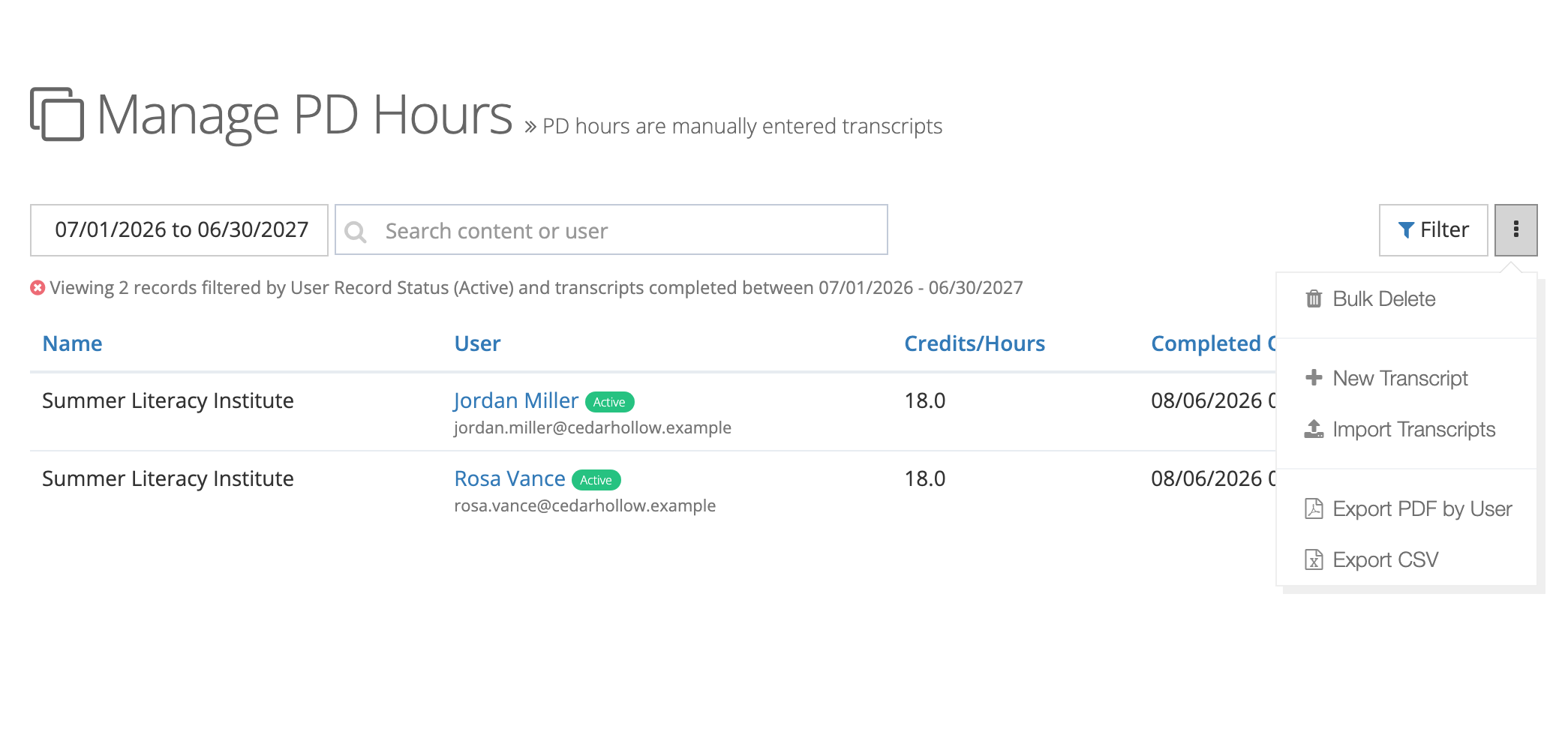The image size is (1568, 750).
Task: Click 08/06/2026 date in Jordan Miller row
Action: (1206, 400)
